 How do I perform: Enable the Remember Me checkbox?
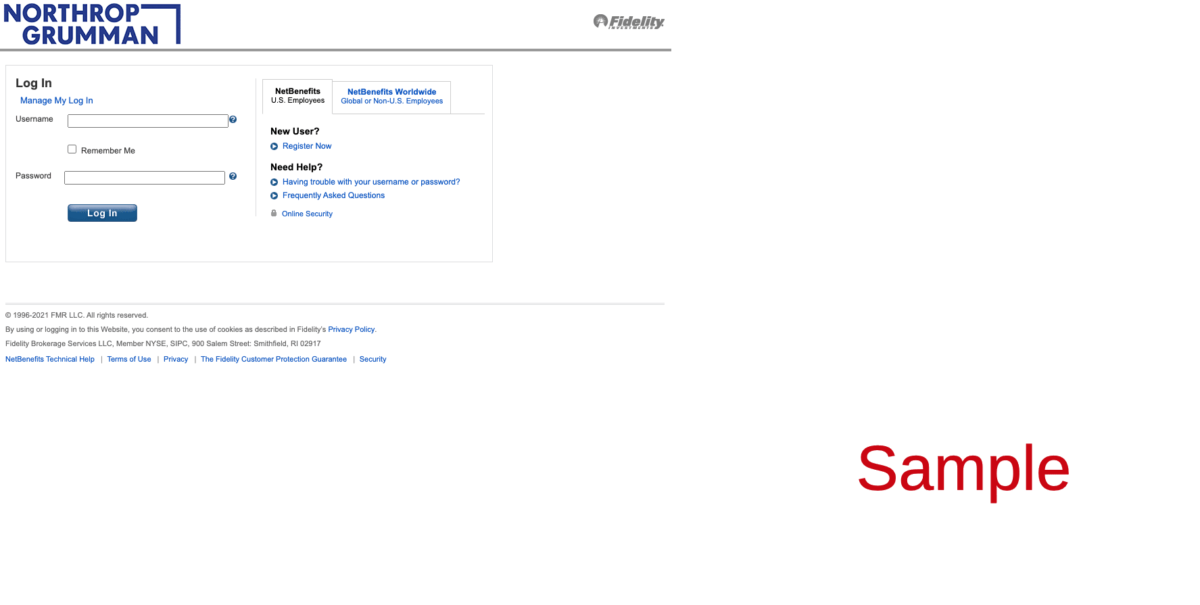pos(72,149)
